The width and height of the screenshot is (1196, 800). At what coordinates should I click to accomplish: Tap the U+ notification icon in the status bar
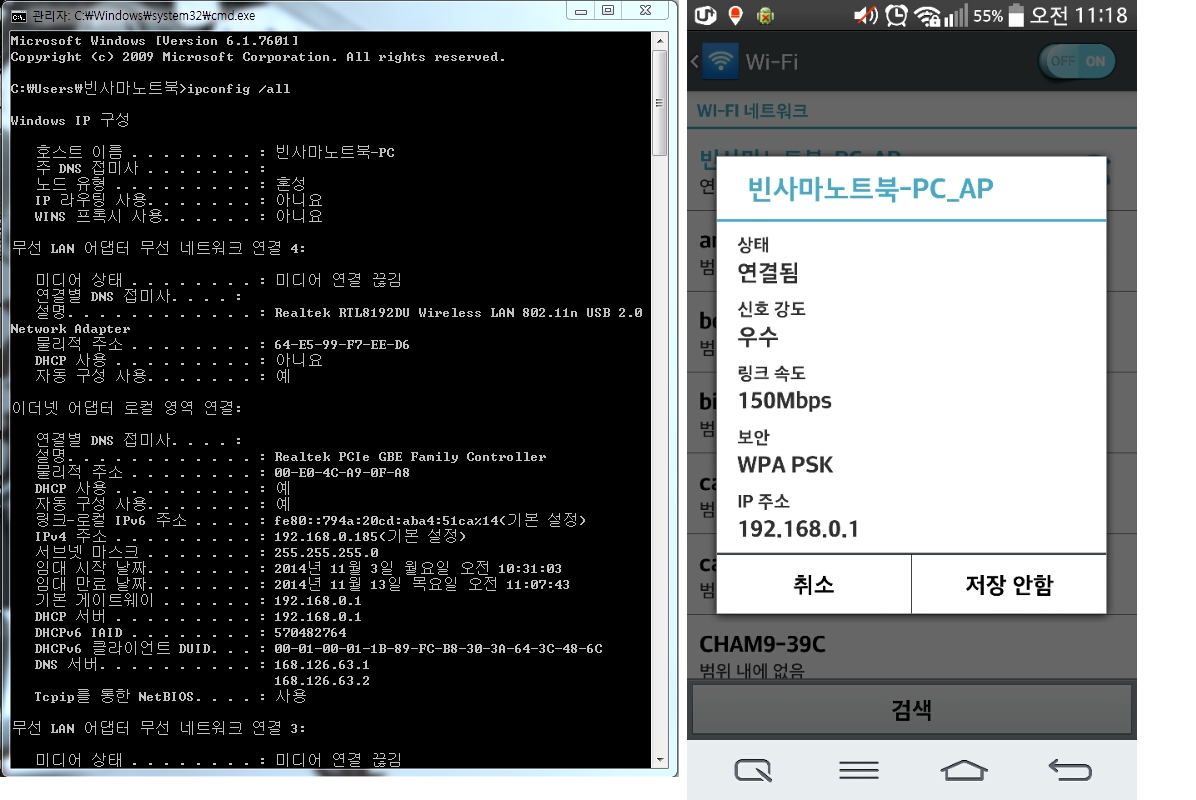(x=706, y=15)
